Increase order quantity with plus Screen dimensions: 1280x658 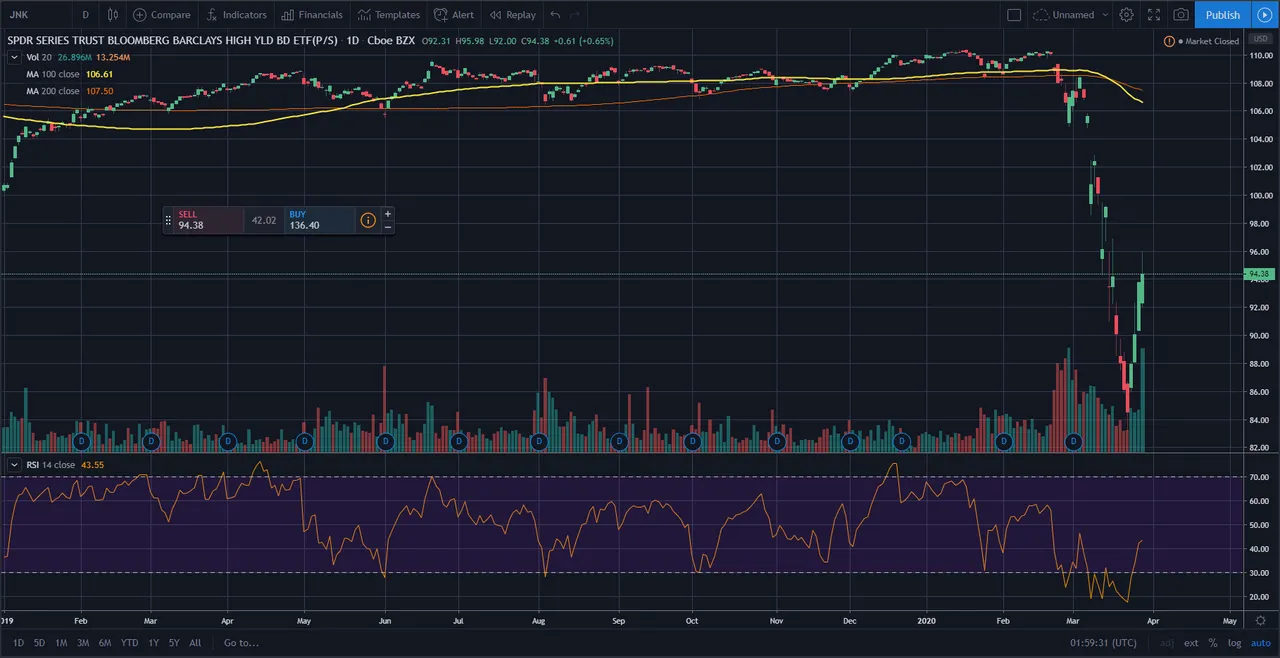388,213
